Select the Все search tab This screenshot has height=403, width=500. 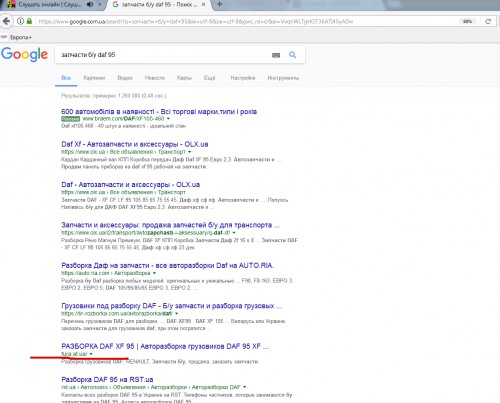66,78
